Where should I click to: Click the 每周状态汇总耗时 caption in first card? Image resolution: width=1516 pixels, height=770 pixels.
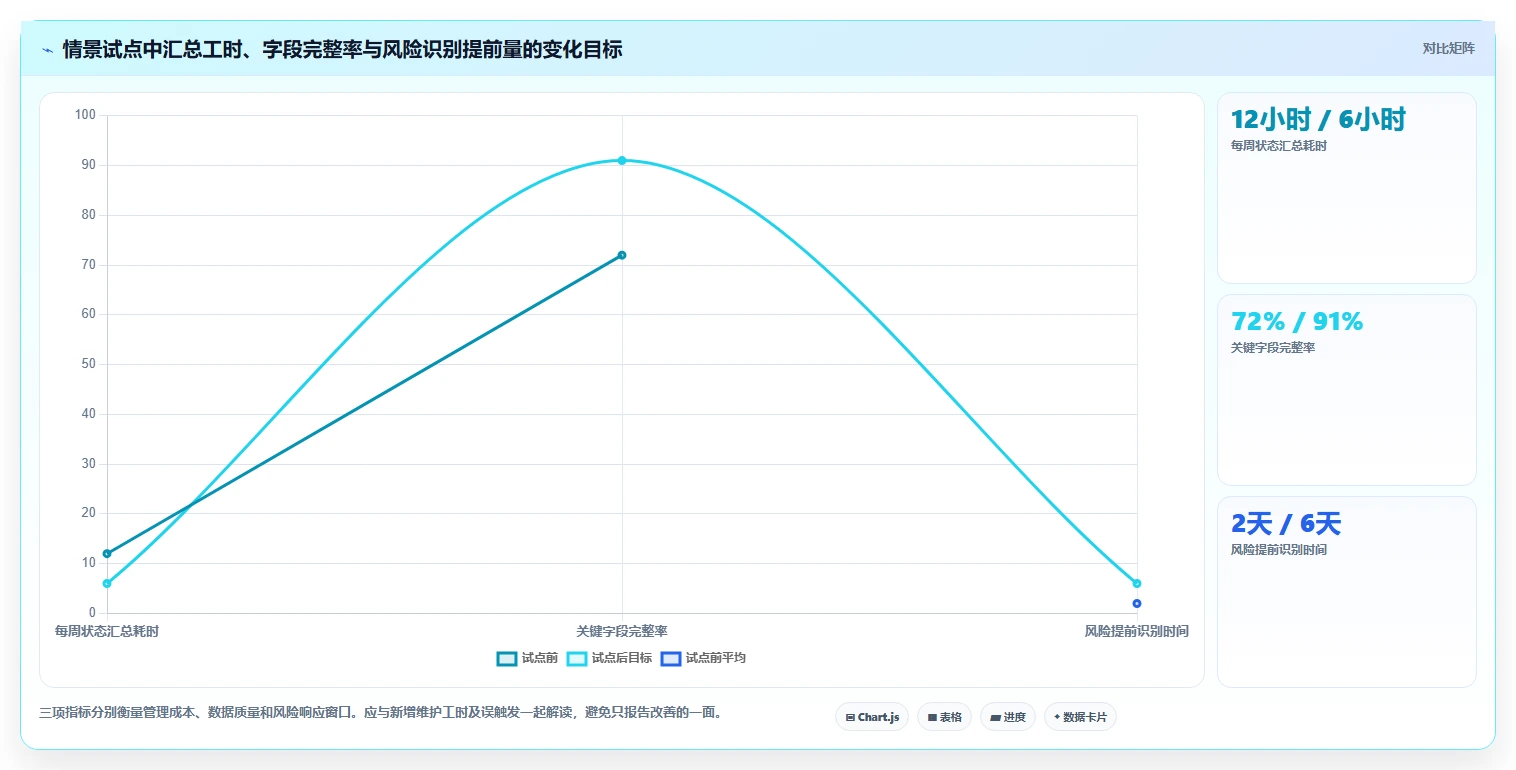pyautogui.click(x=1279, y=146)
